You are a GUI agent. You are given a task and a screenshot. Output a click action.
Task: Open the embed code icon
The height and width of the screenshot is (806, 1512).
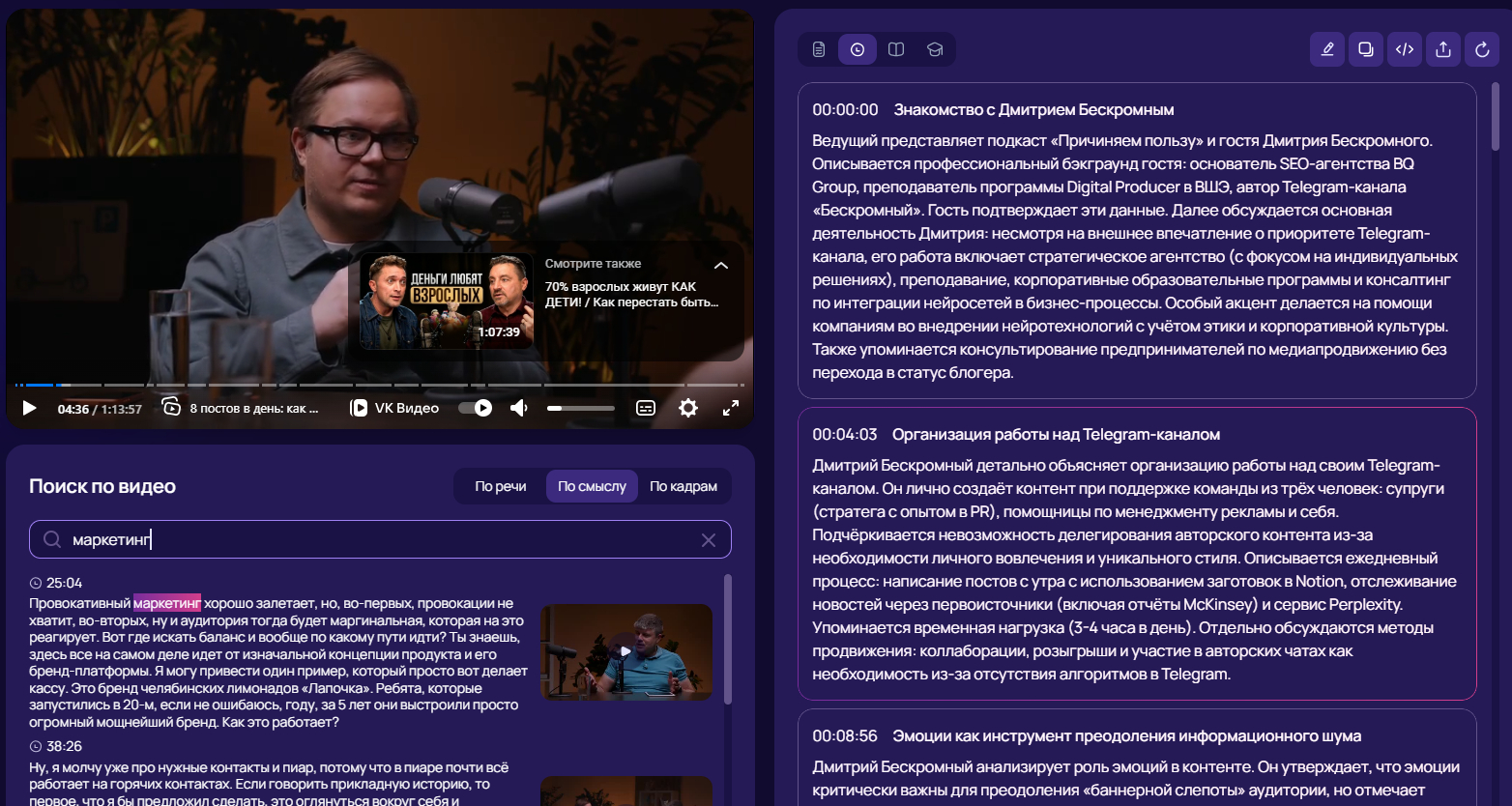coord(1405,49)
